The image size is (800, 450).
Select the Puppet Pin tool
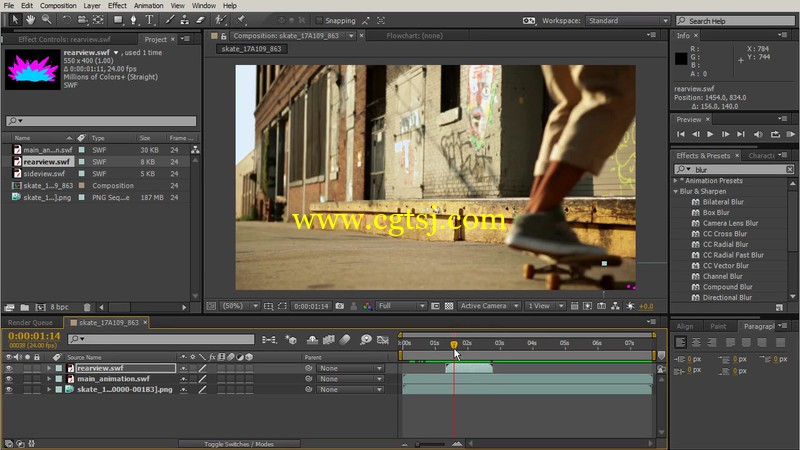click(241, 20)
